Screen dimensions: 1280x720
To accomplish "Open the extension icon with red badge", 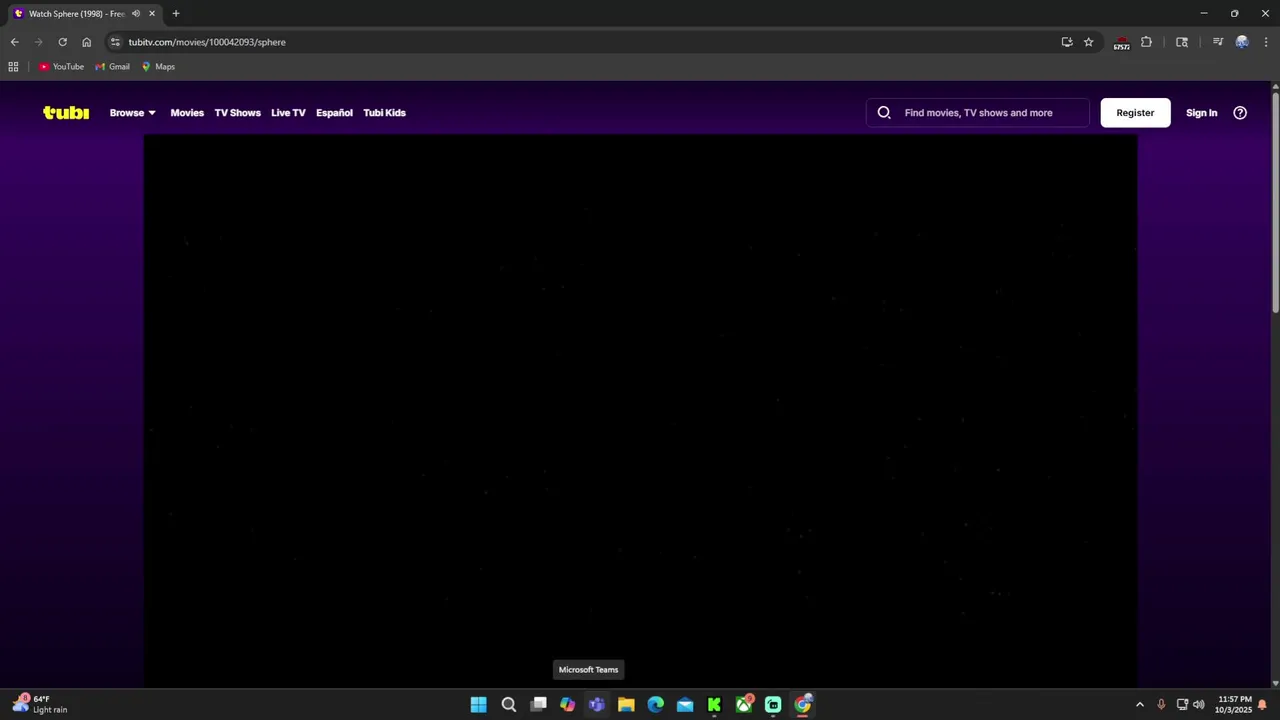I will point(1122,43).
